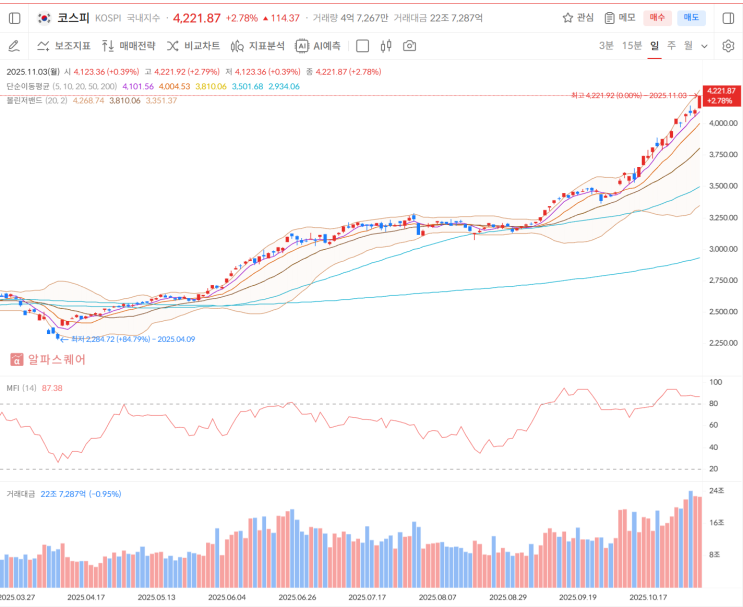Viewport: 743px width, 607px height.
Task: Open the 메모 memo note
Action: click(620, 18)
